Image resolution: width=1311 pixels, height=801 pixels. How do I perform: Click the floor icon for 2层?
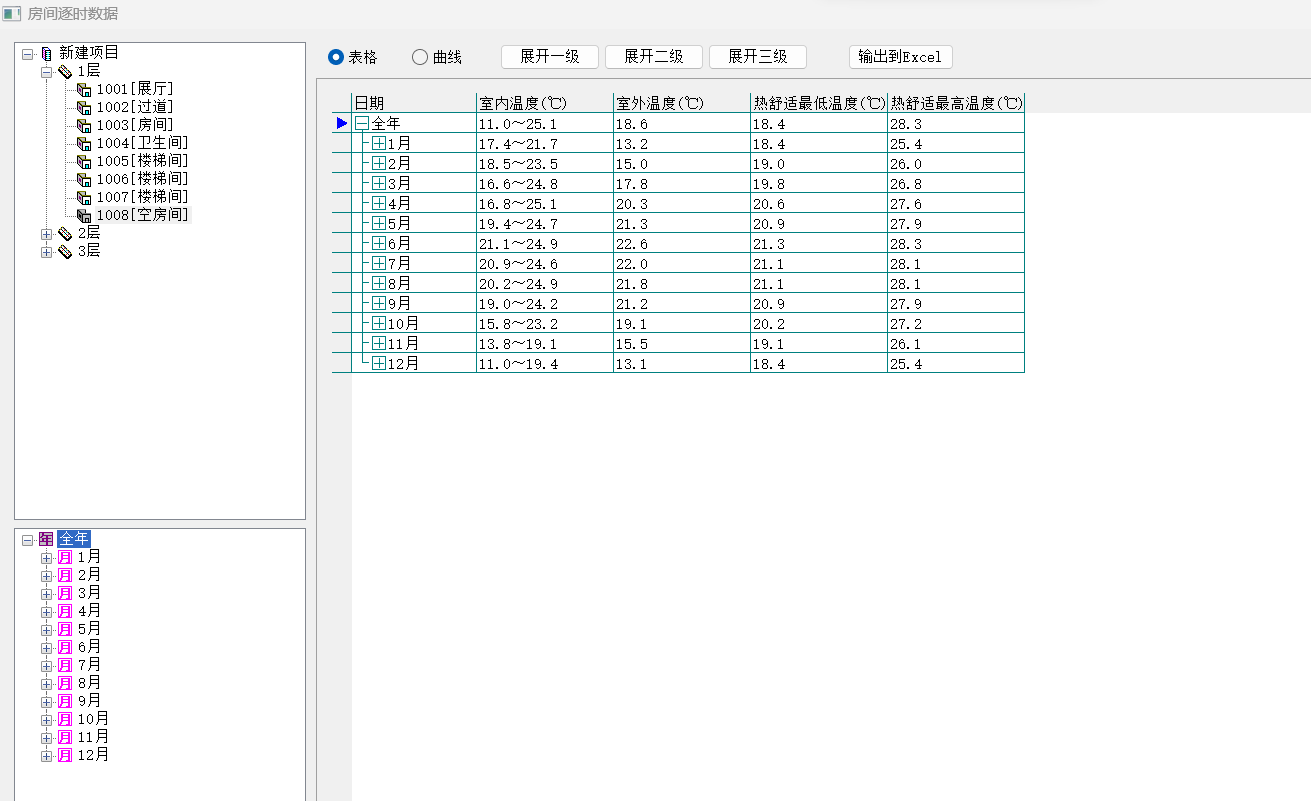[x=65, y=233]
